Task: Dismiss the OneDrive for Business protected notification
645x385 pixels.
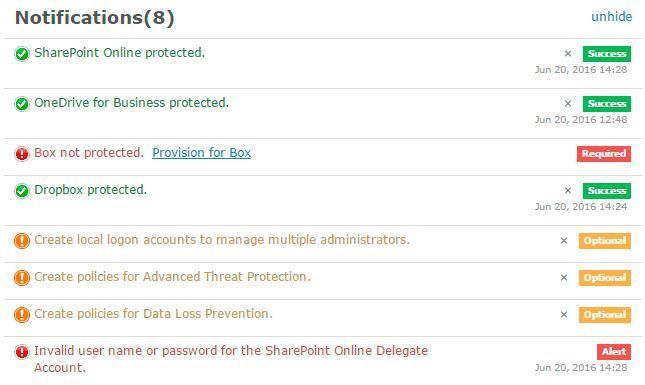Action: (568, 104)
